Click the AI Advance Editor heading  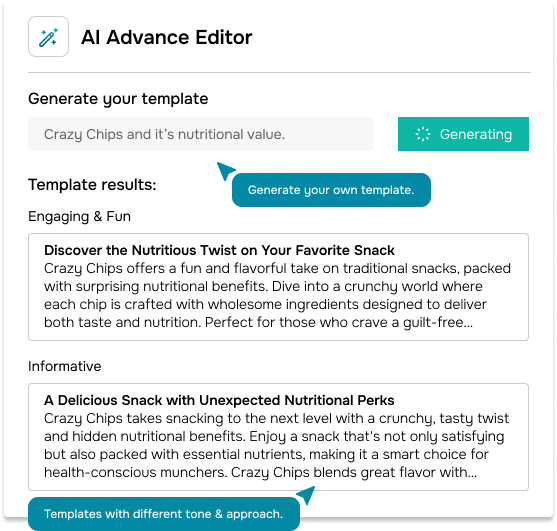click(167, 37)
